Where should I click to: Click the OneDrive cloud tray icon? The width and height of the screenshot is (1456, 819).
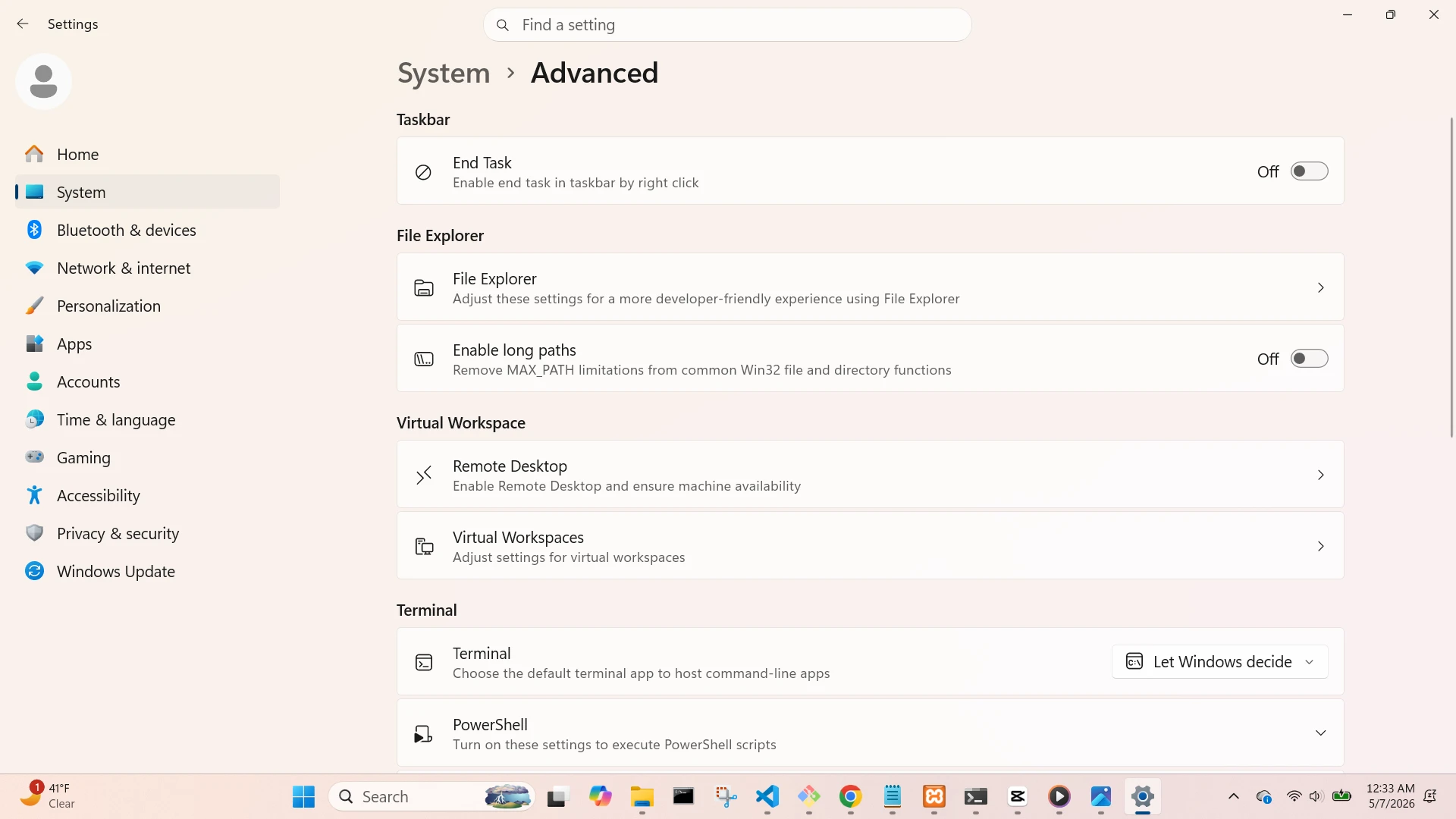tap(1263, 796)
